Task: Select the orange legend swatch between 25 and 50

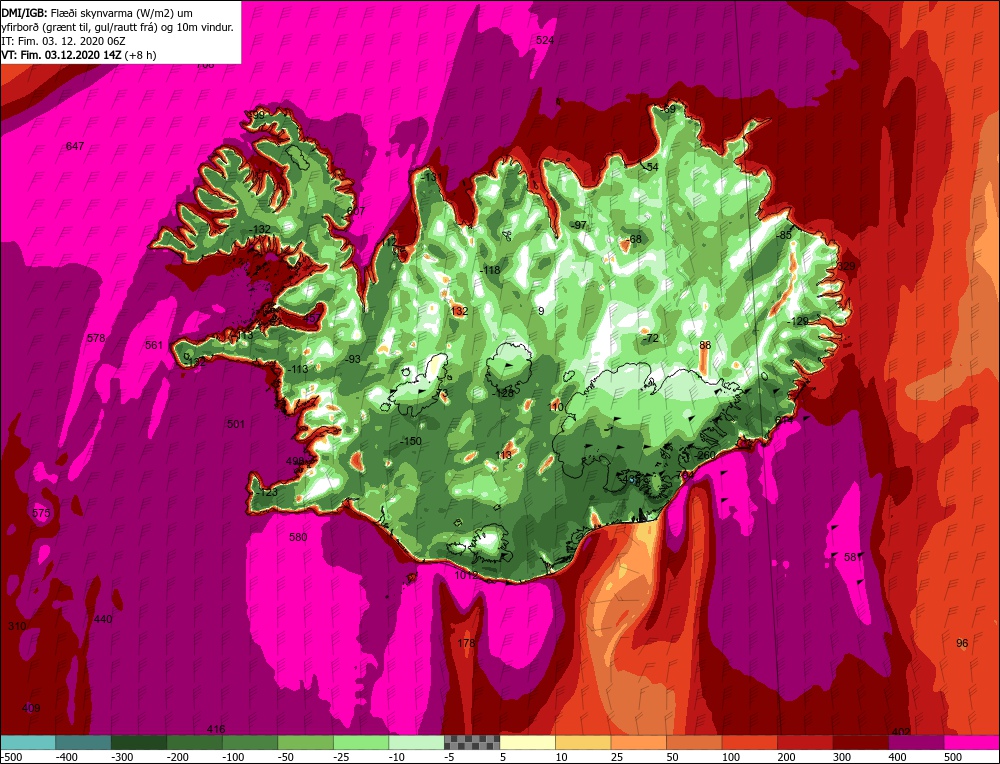Action: tap(638, 742)
